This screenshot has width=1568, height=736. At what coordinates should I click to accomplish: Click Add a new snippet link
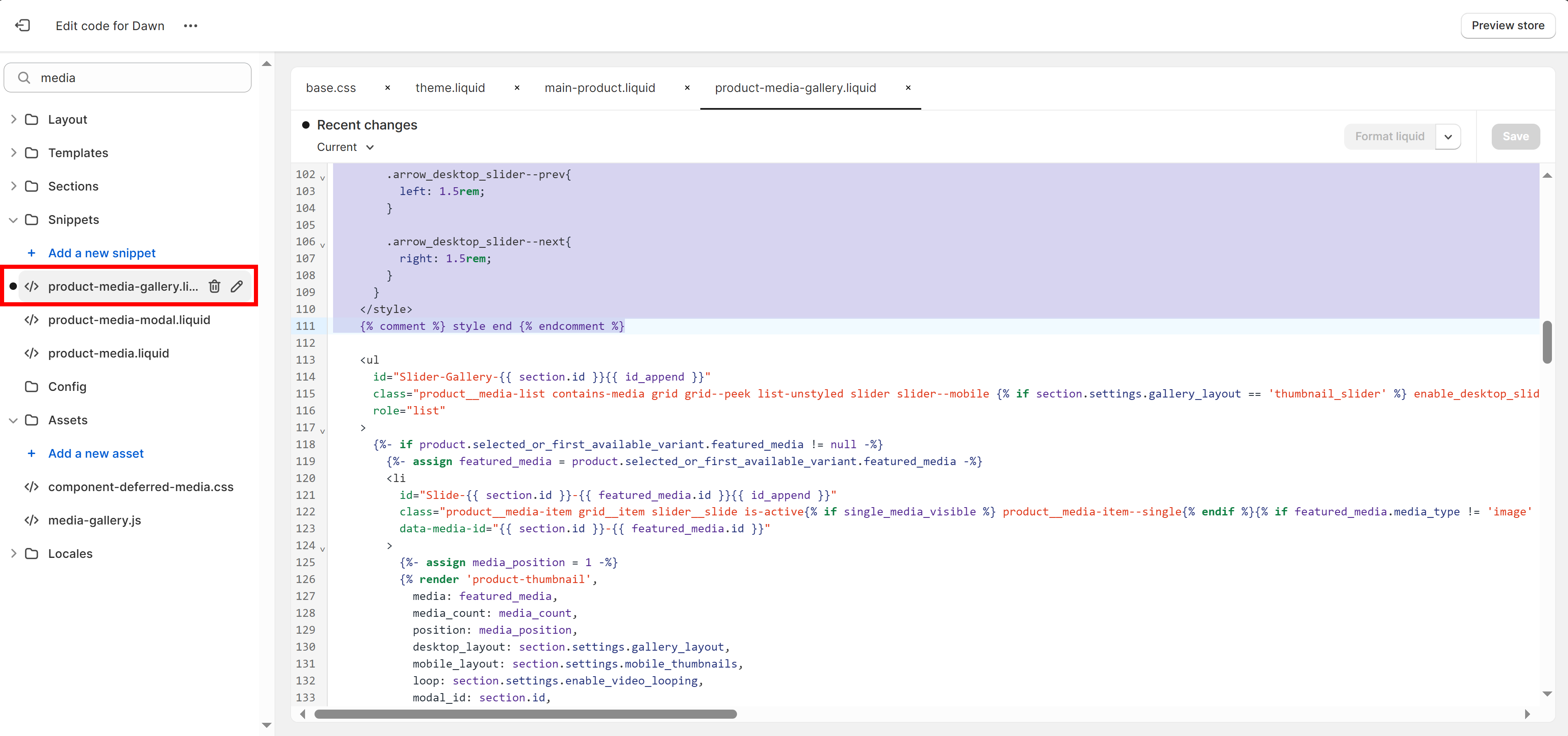click(x=102, y=253)
